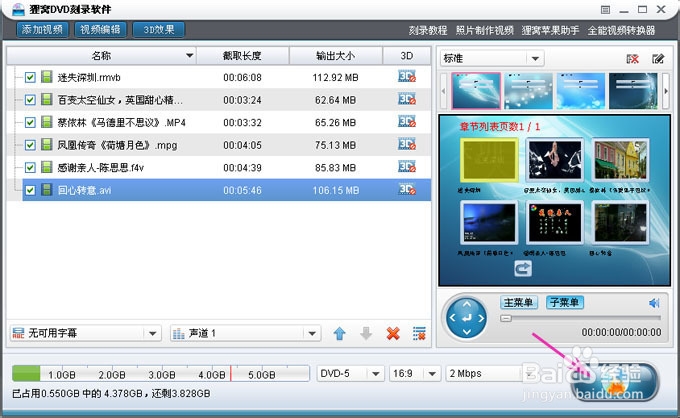
Task: Switch to the 子菜单 tab
Action: point(565,302)
